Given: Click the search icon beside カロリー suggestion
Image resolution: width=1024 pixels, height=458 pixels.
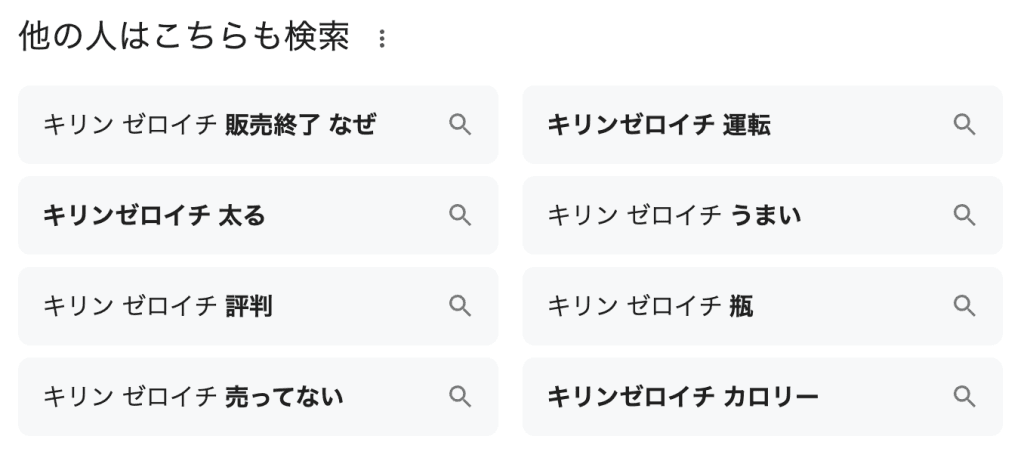Looking at the screenshot, I should 964,397.
